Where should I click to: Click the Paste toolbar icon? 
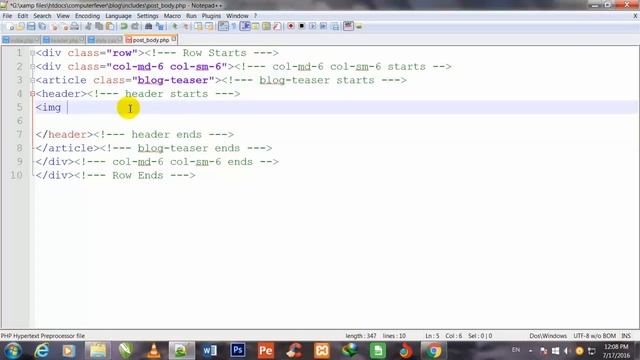[110, 27]
